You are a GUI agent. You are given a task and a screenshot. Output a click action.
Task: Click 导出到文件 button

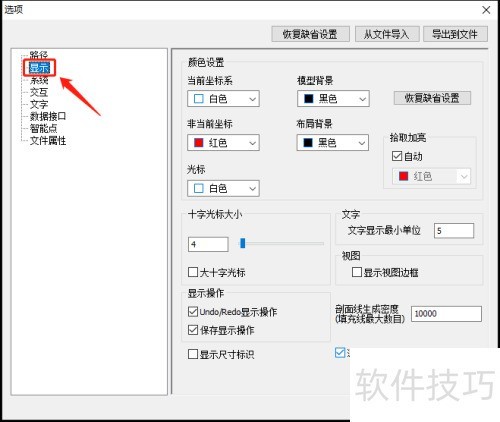point(455,34)
